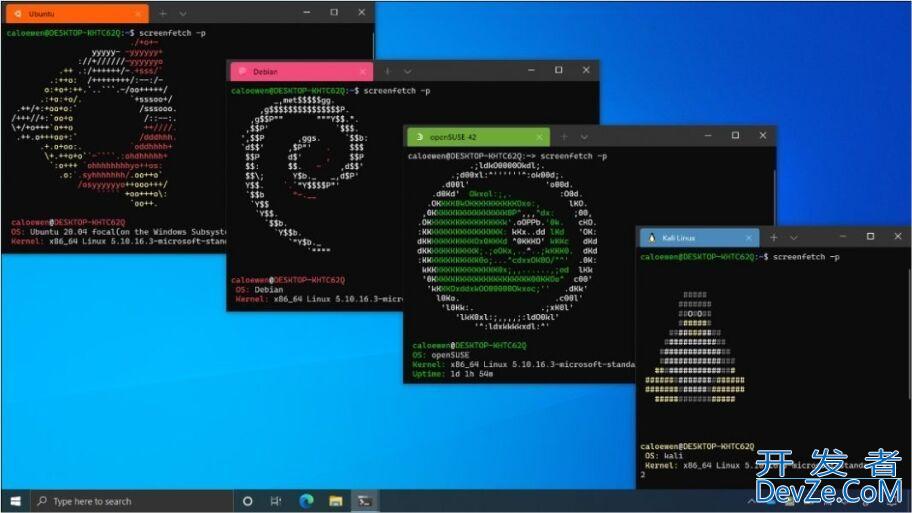Open Cortana from the taskbar
The width and height of the screenshot is (912, 513).
[x=248, y=501]
